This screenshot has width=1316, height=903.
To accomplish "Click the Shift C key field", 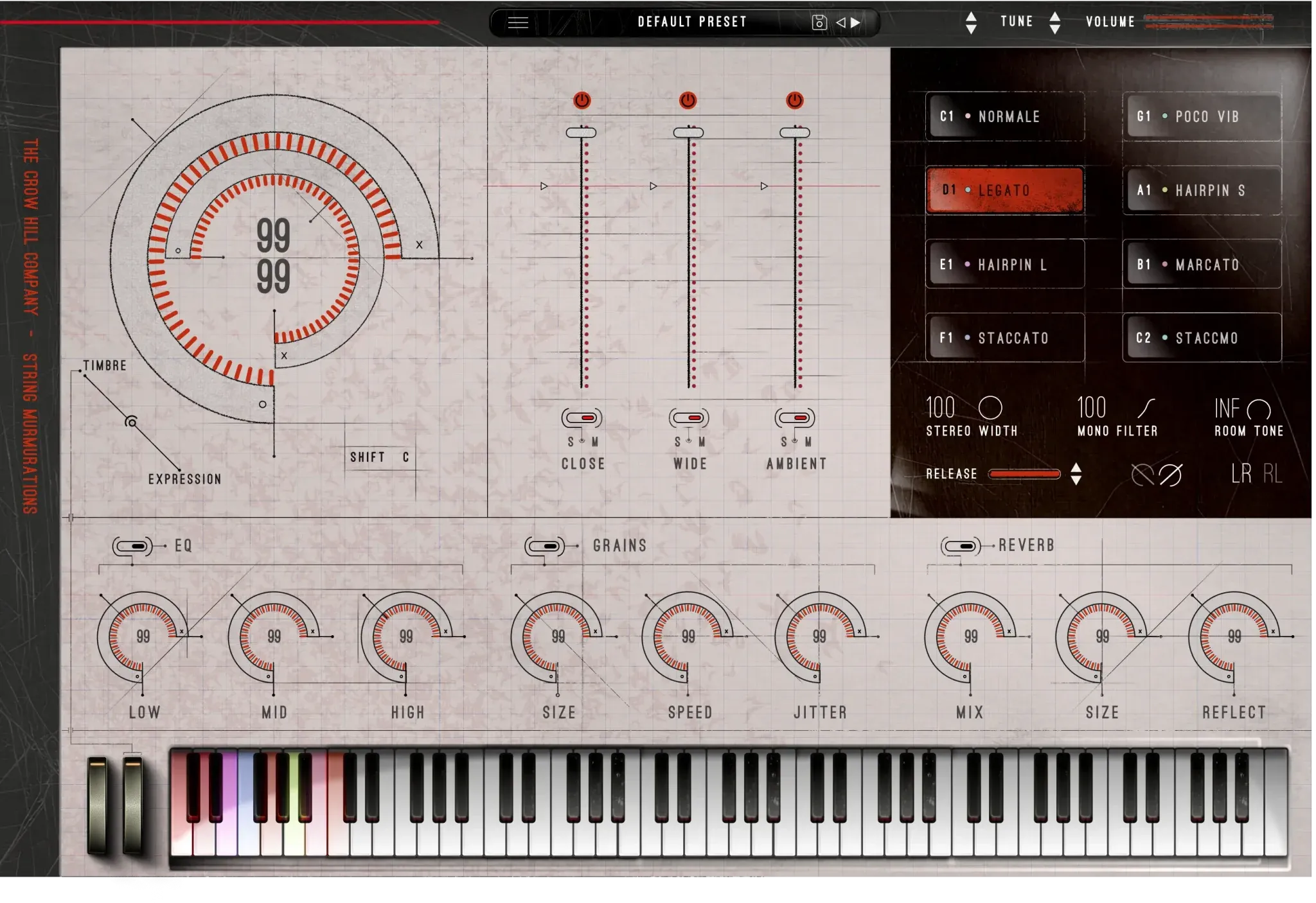I will pyautogui.click(x=380, y=457).
